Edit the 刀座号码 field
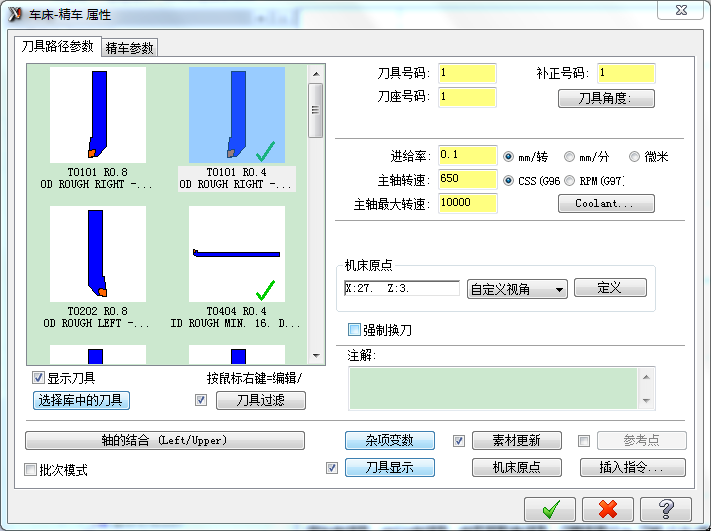The image size is (711, 531). click(x=467, y=97)
